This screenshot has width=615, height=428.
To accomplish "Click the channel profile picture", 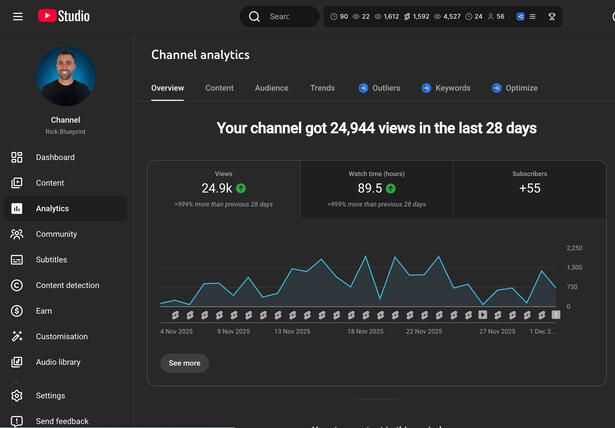I will click(x=65, y=77).
